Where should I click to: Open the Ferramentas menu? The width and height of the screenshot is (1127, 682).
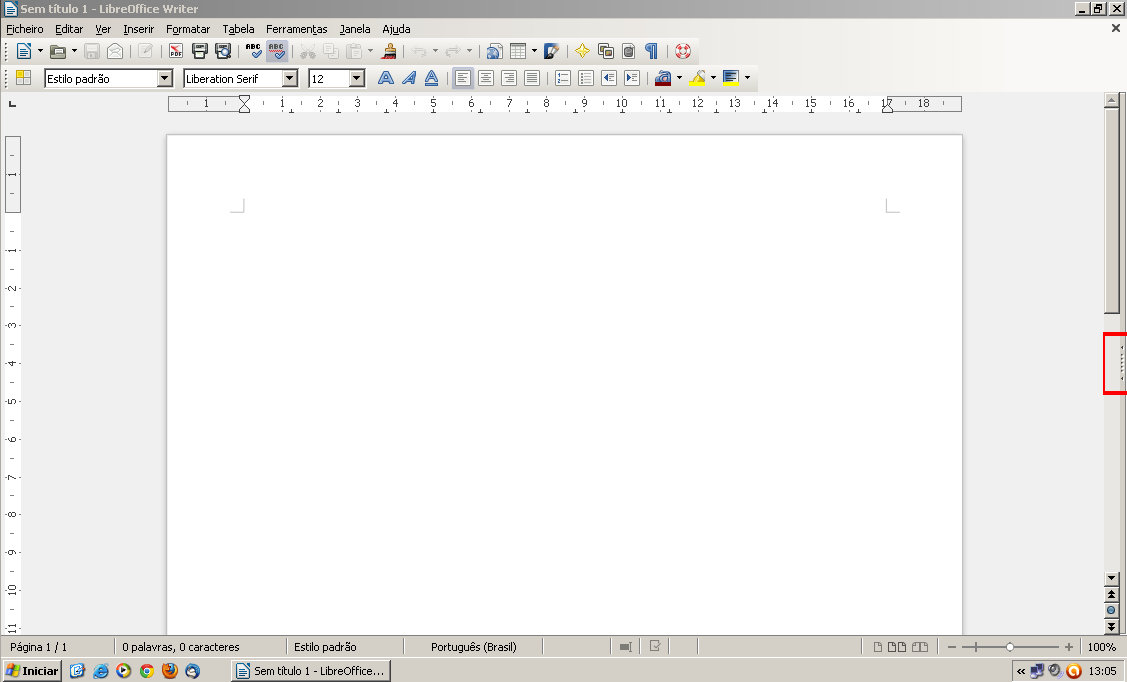[x=296, y=29]
